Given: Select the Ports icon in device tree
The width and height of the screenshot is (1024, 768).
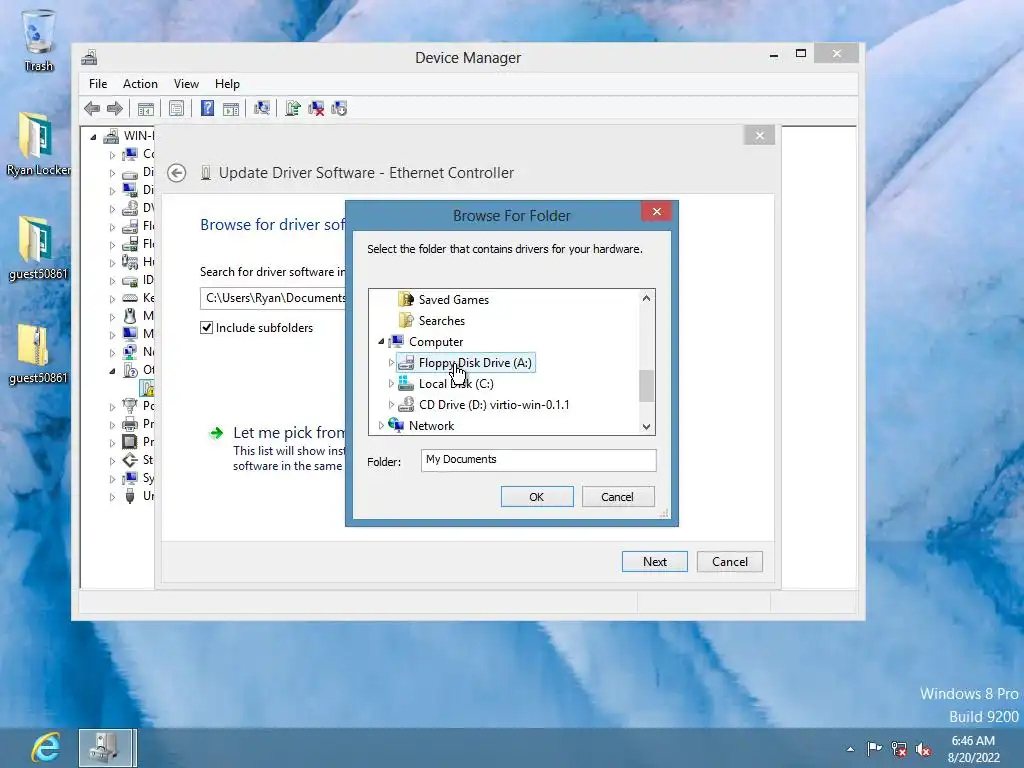Looking at the screenshot, I should tap(130, 406).
